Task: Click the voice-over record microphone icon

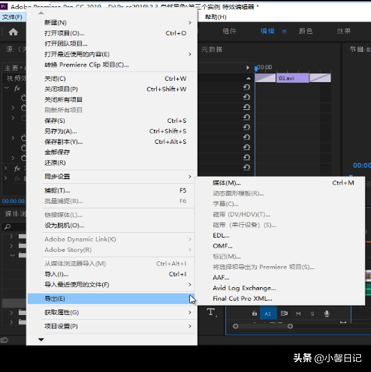Action: (x=327, y=313)
